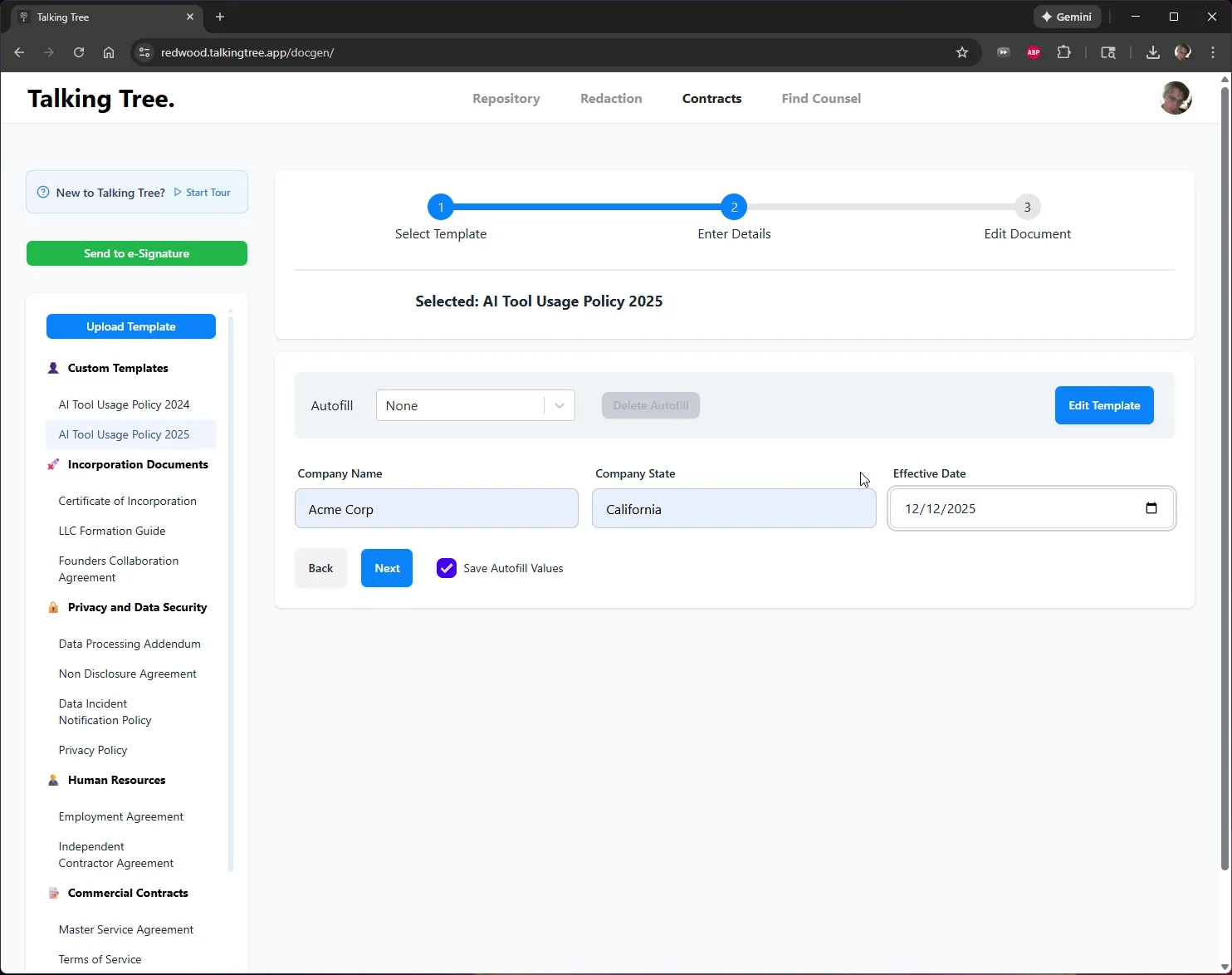Select AI Tool Usage Policy 2025 template
The image size is (1232, 975).
coord(131,434)
